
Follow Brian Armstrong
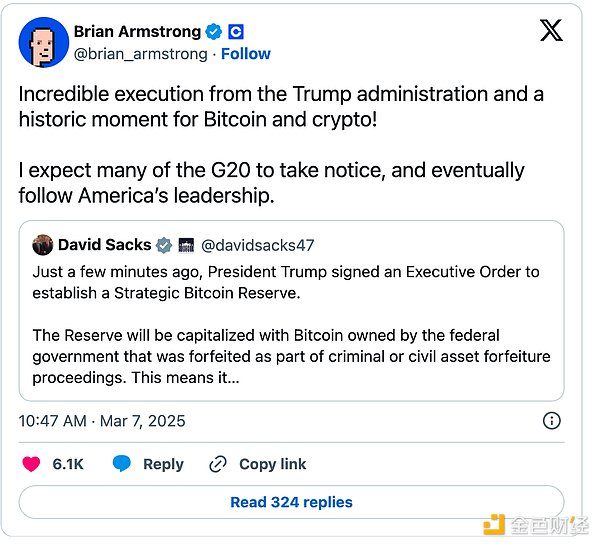[x=245, y=54]
